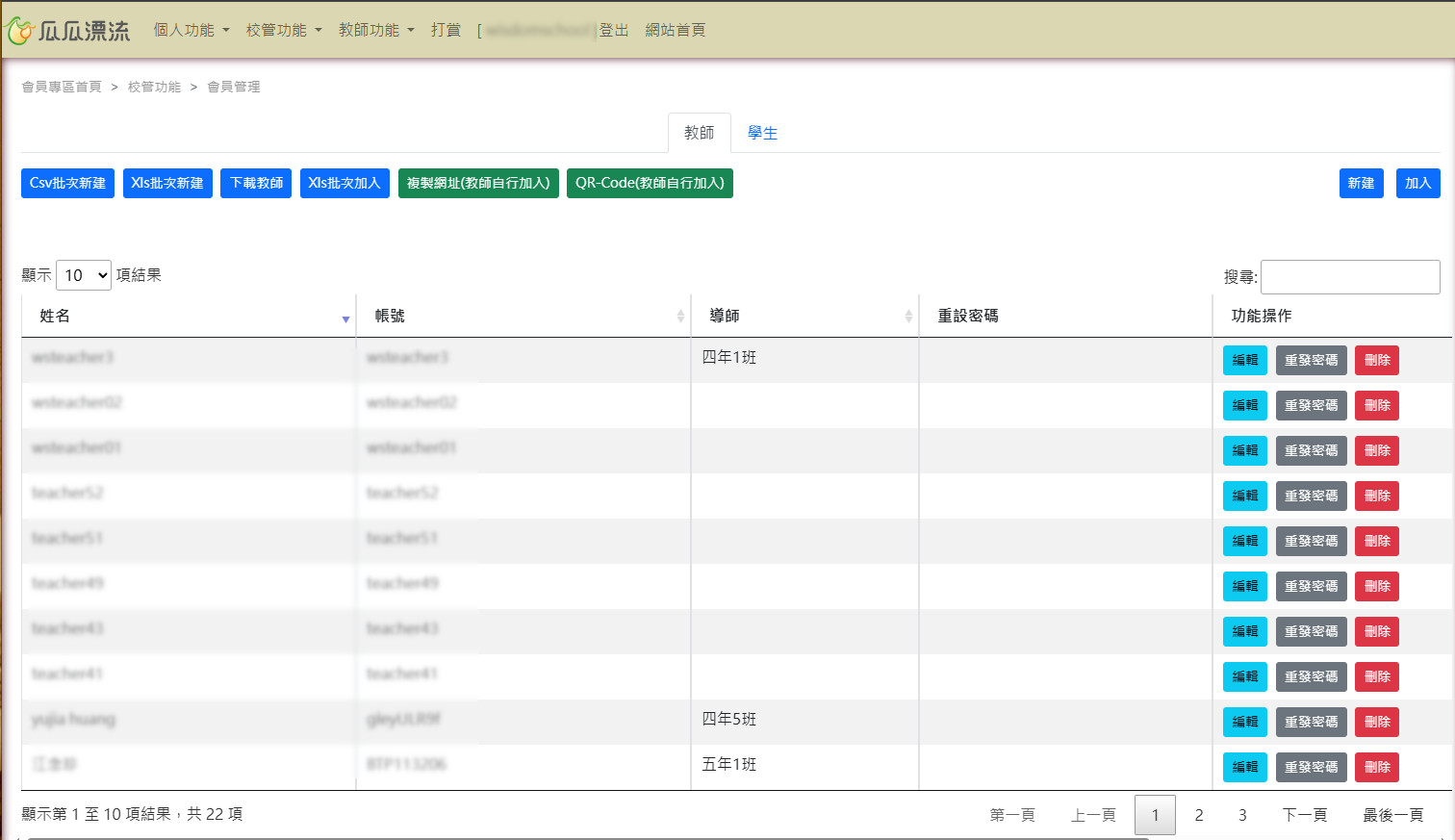
Task: Switch to the 學生 tab
Action: click(x=762, y=133)
